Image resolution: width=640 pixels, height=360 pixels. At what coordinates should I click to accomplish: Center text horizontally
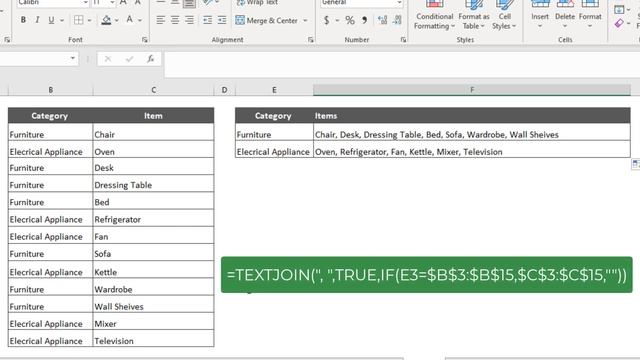tap(175, 20)
